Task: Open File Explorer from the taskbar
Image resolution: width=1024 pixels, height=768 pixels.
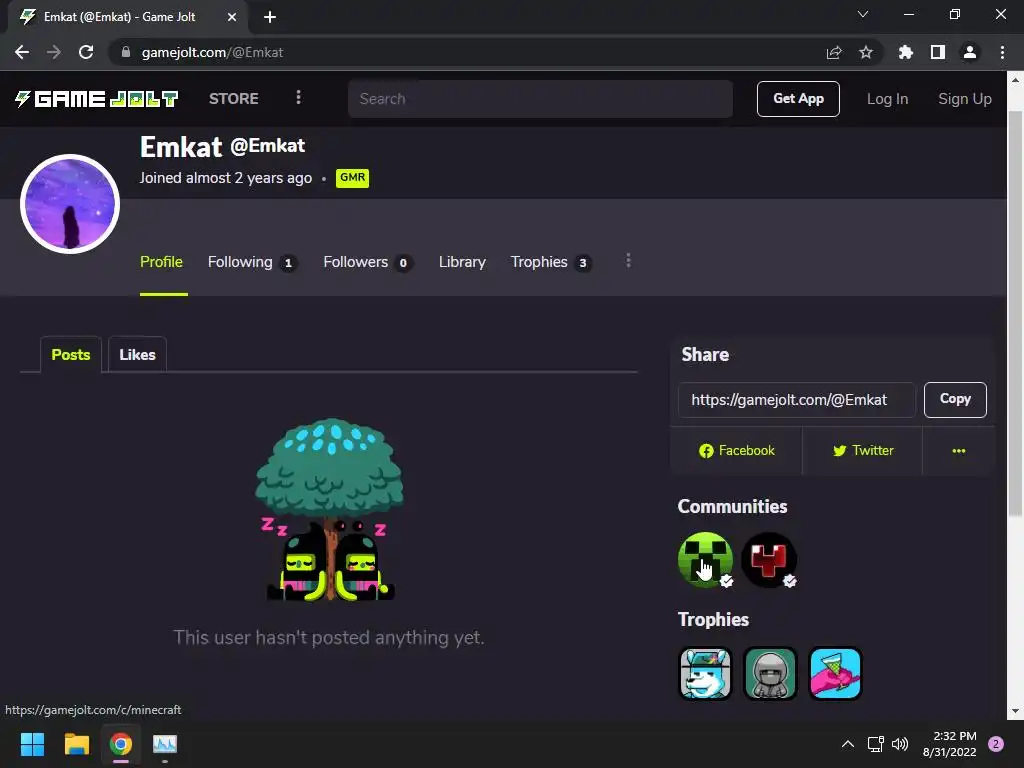Action: [76, 744]
